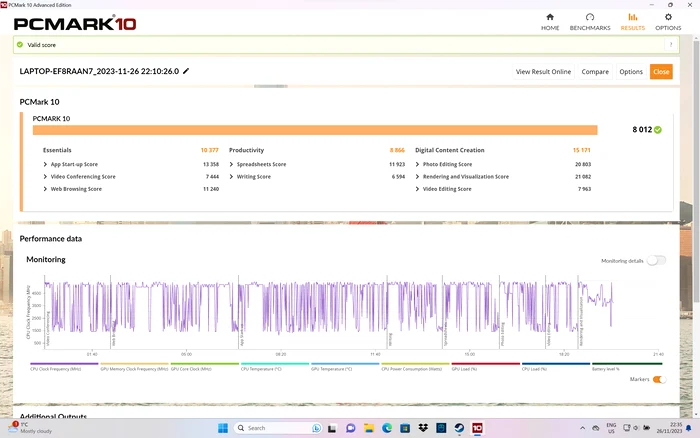Click View Result Online button
The height and width of the screenshot is (438, 700).
543,71
